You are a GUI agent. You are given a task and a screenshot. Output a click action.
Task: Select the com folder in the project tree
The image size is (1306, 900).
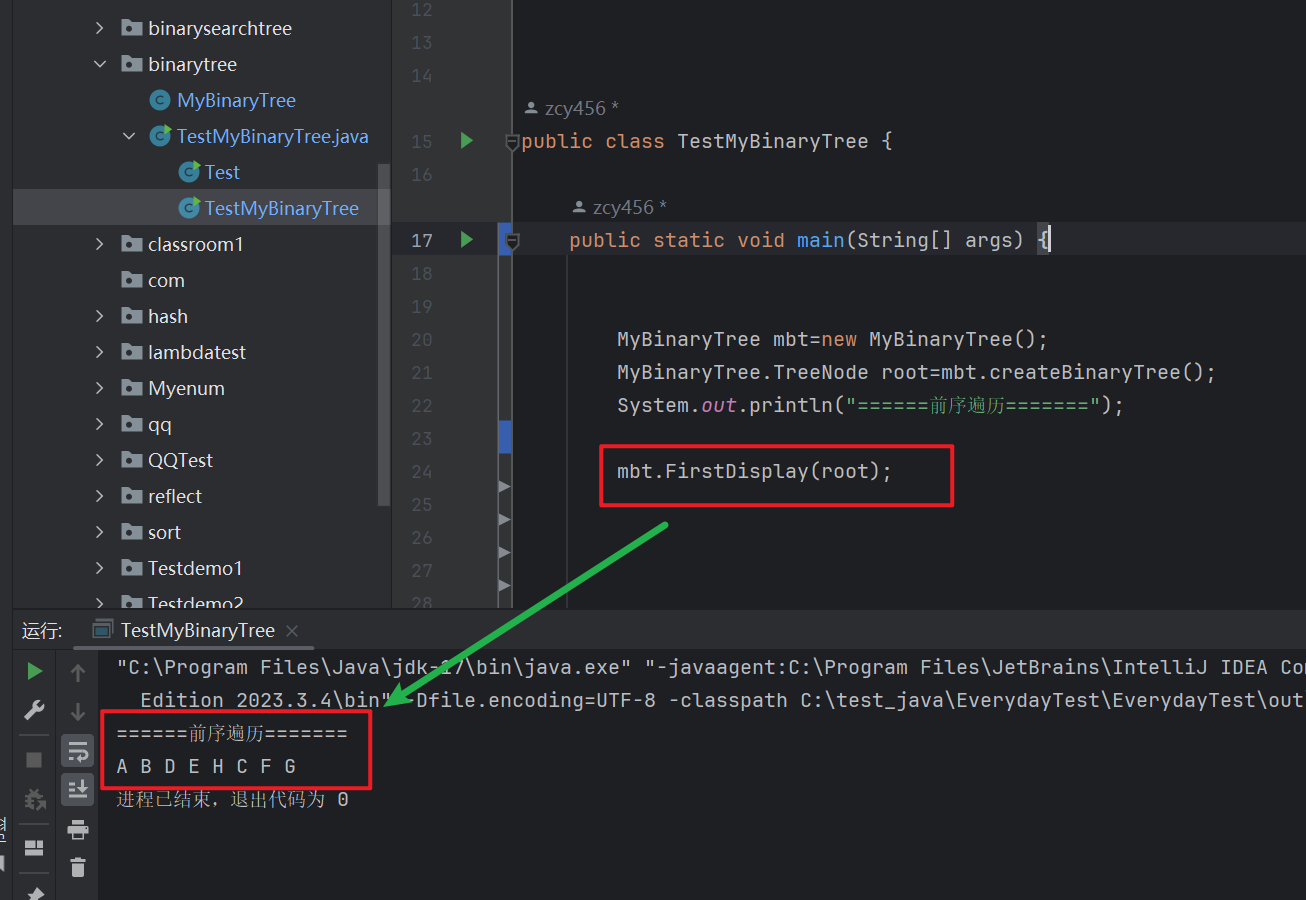point(166,280)
